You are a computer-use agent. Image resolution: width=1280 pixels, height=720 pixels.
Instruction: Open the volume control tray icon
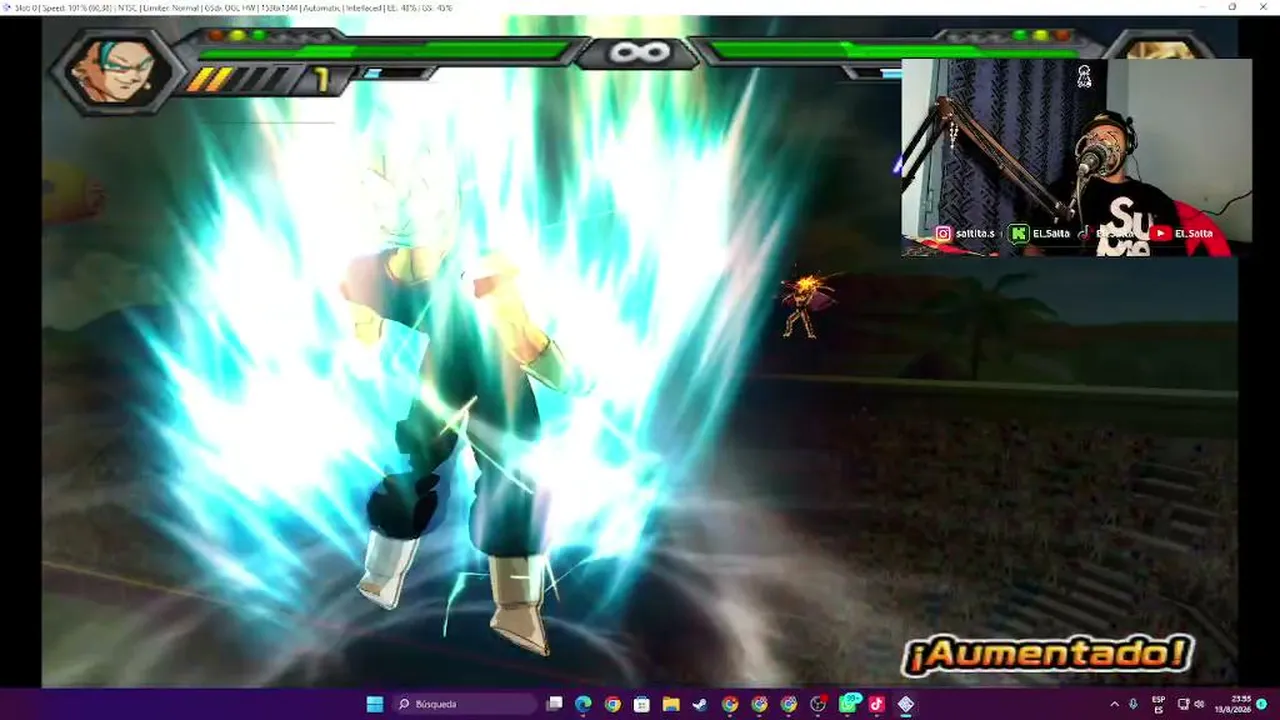pos(1199,704)
